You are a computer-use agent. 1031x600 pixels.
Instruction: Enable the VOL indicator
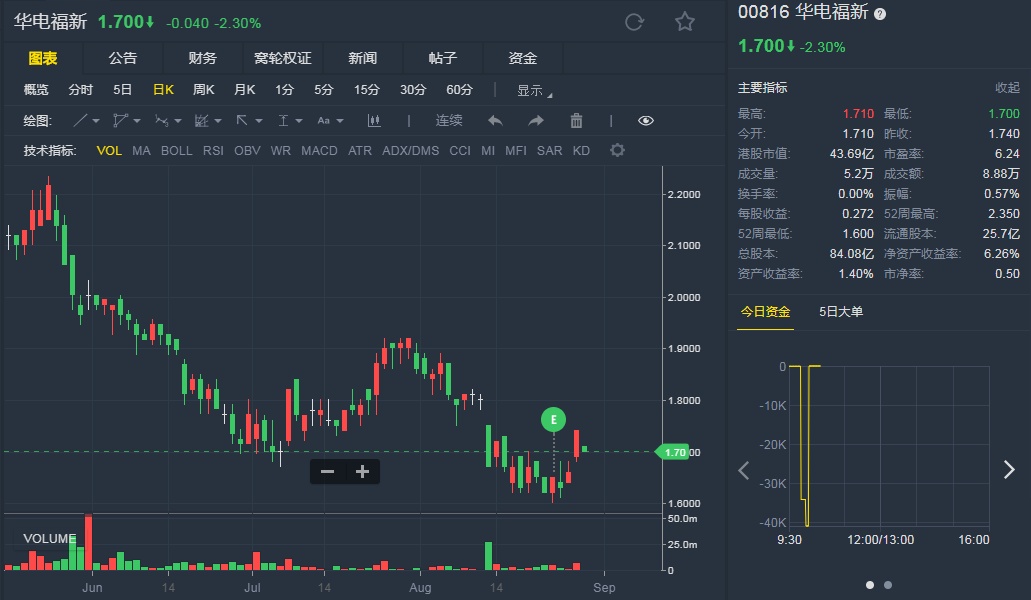109,150
